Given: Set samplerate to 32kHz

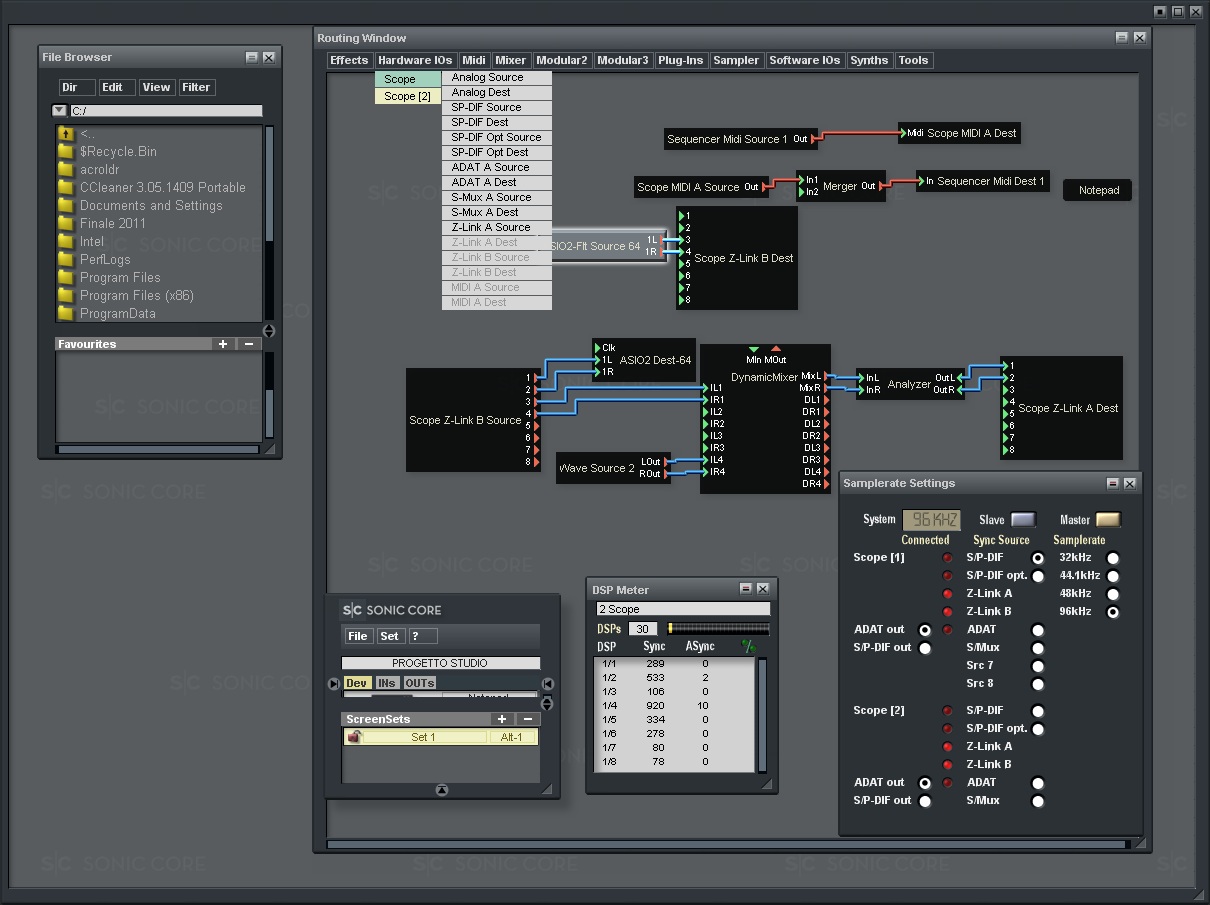Looking at the screenshot, I should click(1112, 558).
